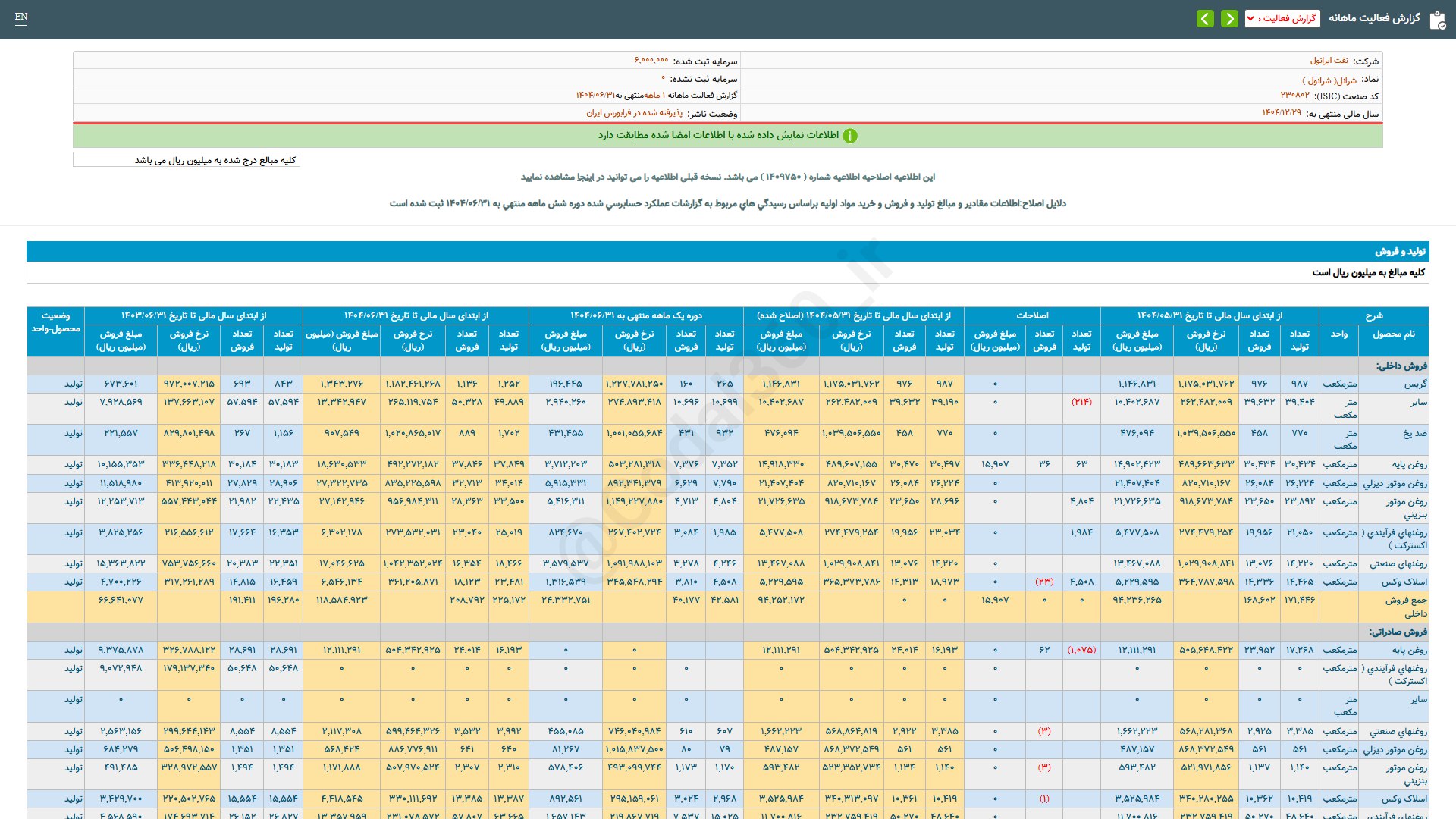Click the تولید و فروش section header
Screen dimensions: 1456x819
[x=1400, y=251]
